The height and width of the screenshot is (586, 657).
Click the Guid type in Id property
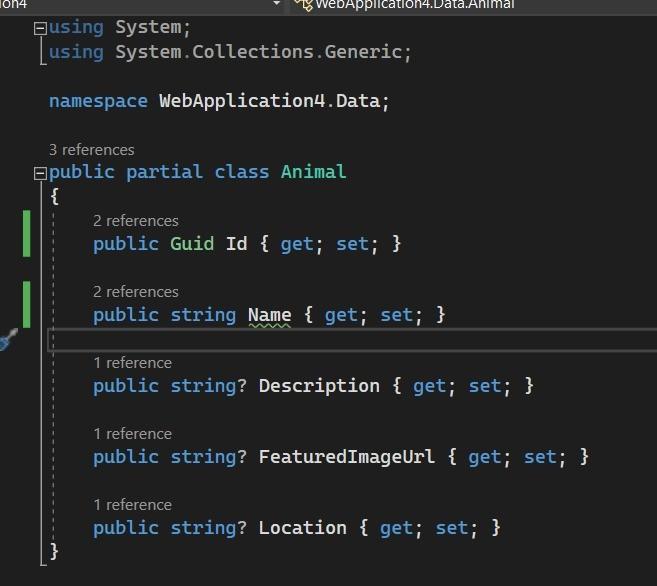point(192,244)
